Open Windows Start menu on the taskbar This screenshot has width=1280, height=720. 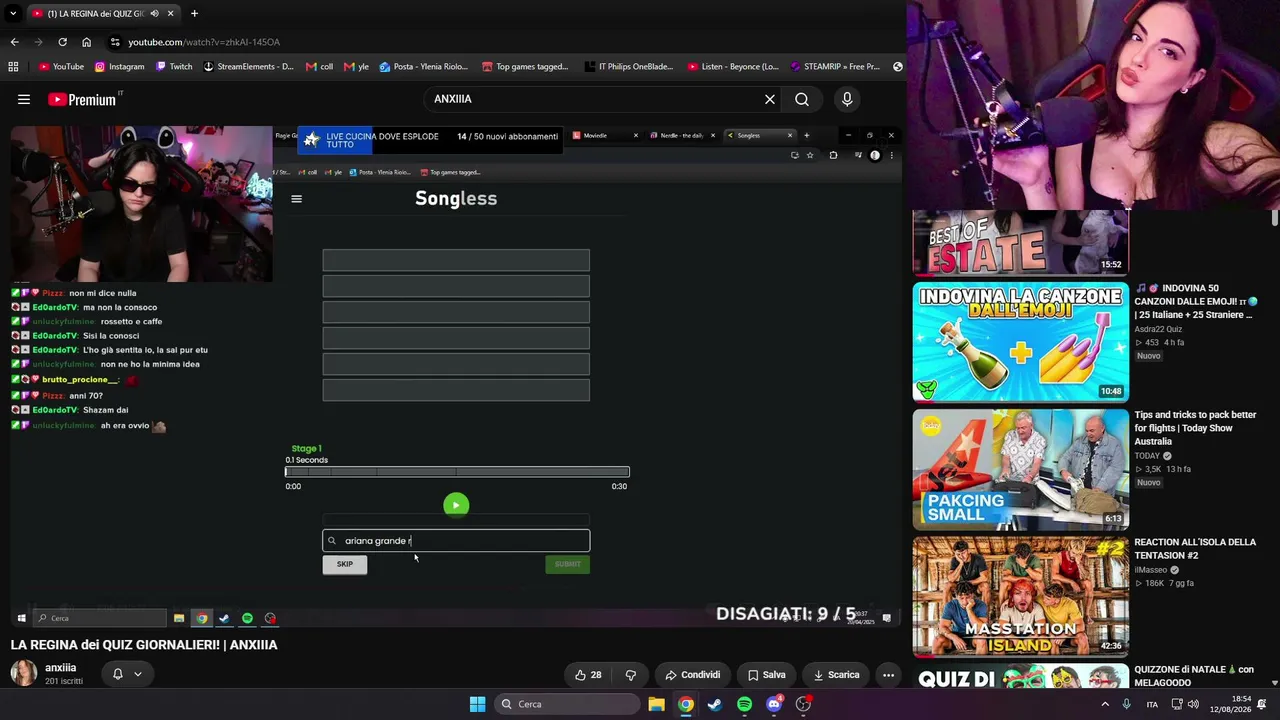478,704
